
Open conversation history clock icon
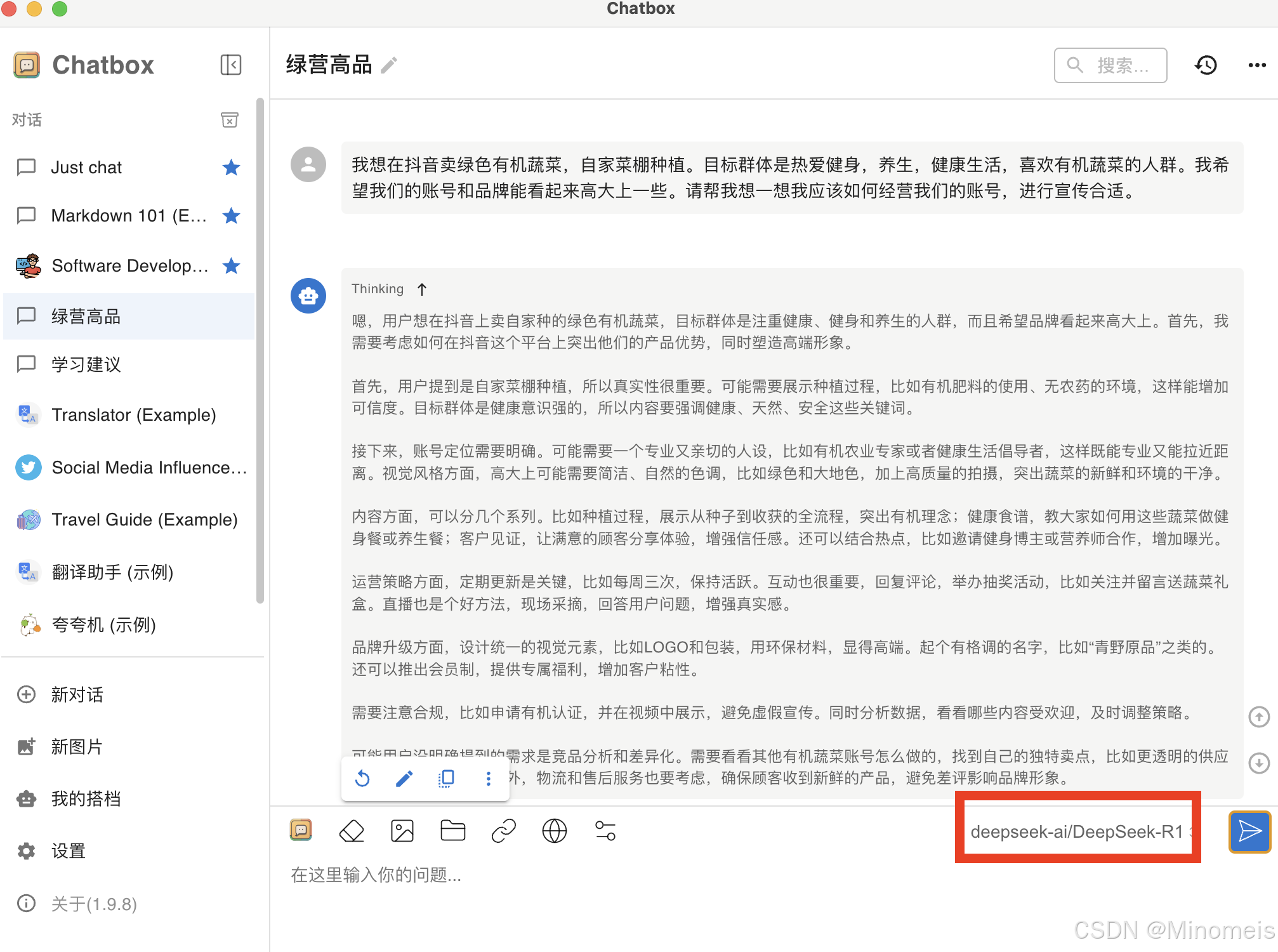click(1206, 65)
